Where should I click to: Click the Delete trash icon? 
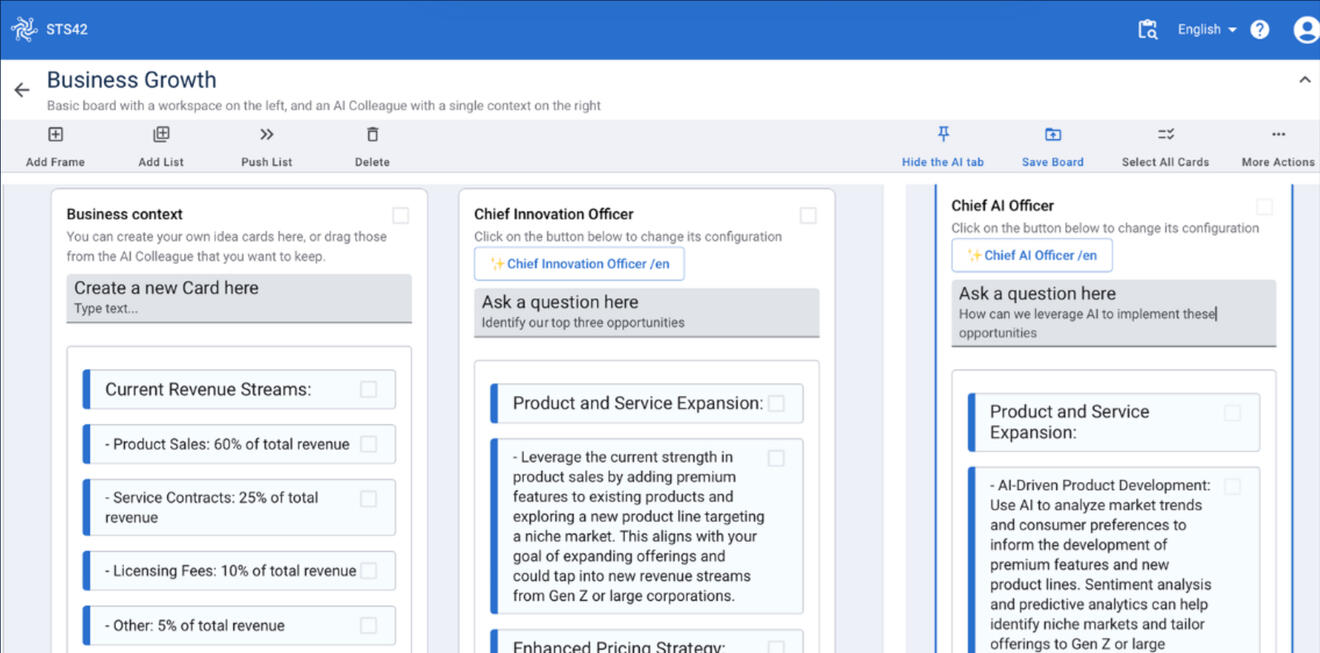(x=372, y=135)
